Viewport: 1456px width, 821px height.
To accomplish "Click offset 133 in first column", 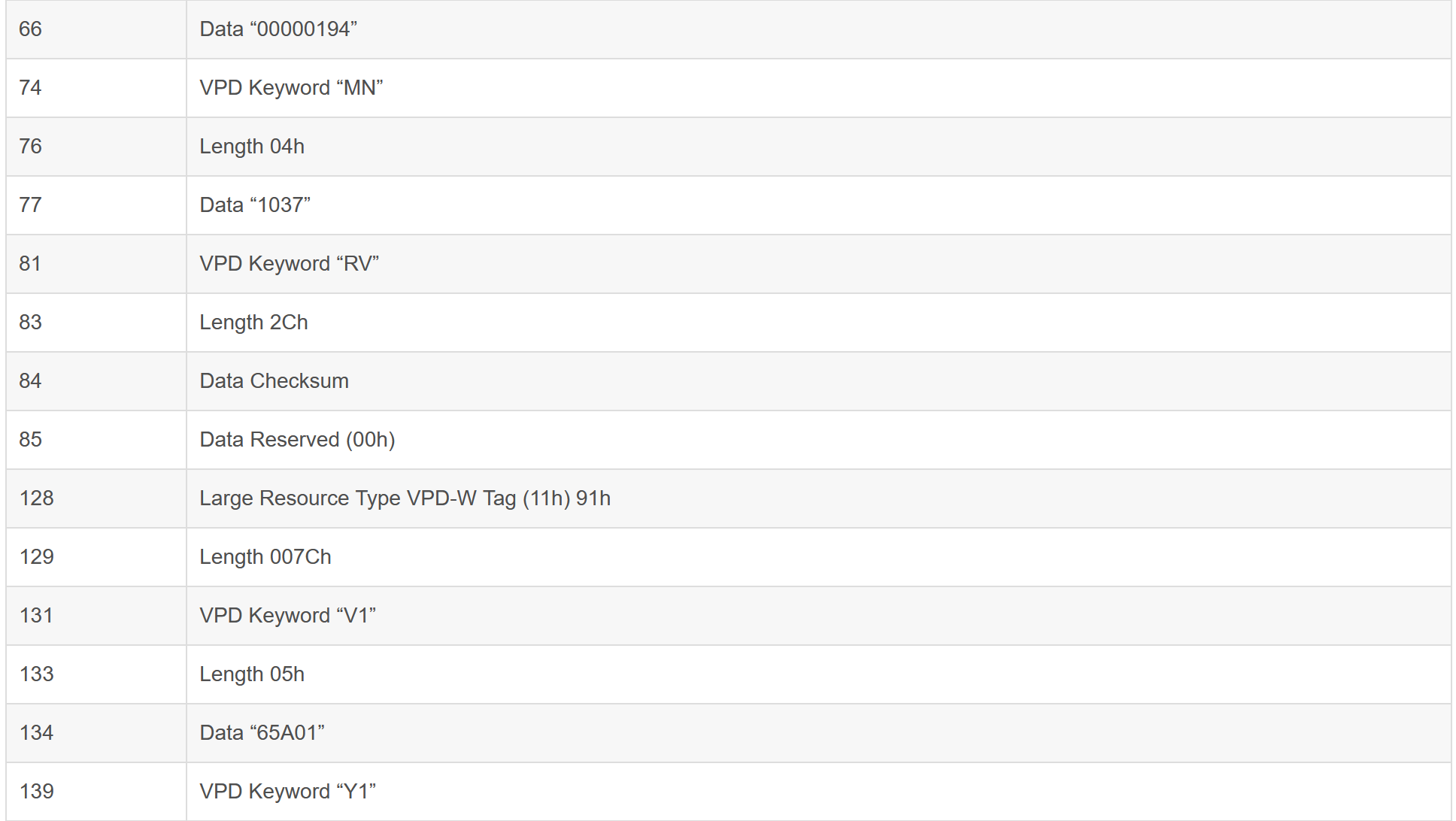I will [36, 674].
